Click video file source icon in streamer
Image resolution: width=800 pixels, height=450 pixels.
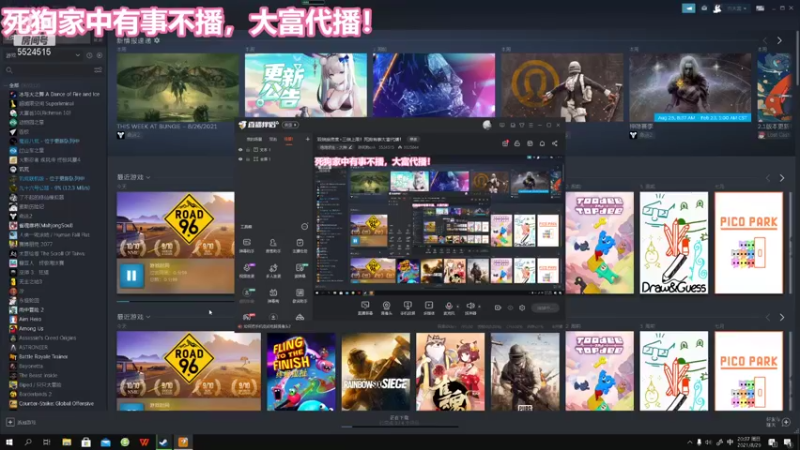click(429, 307)
